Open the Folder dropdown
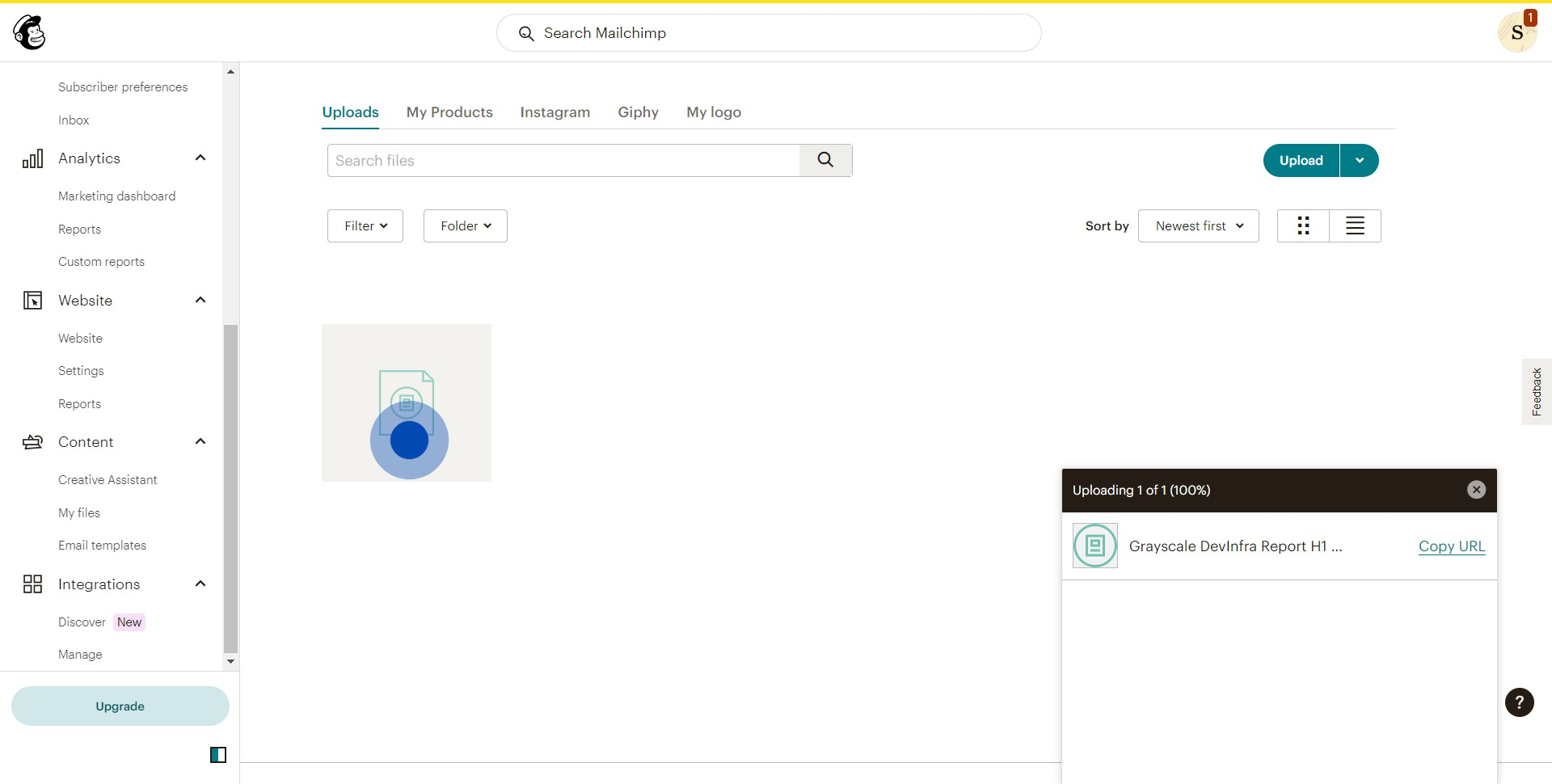The width and height of the screenshot is (1552, 784). click(x=466, y=226)
